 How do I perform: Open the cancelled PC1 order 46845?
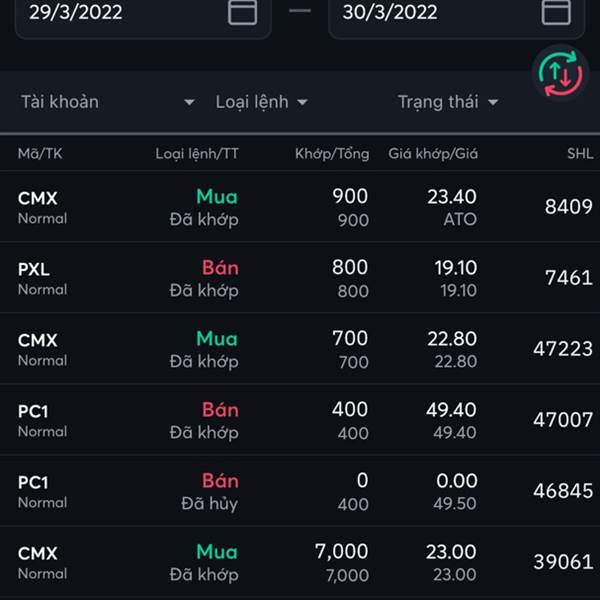[x=300, y=491]
